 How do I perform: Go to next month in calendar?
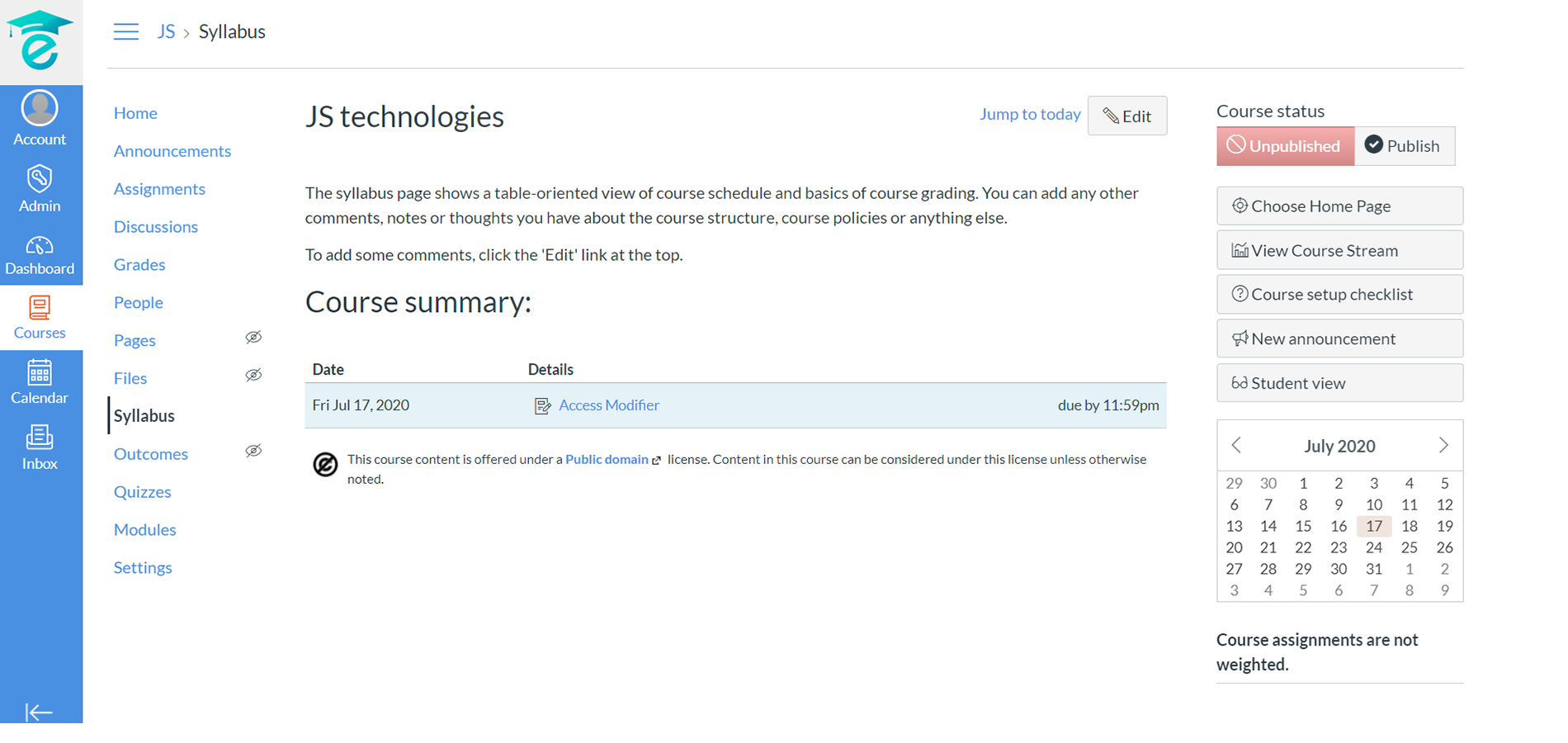point(1443,446)
